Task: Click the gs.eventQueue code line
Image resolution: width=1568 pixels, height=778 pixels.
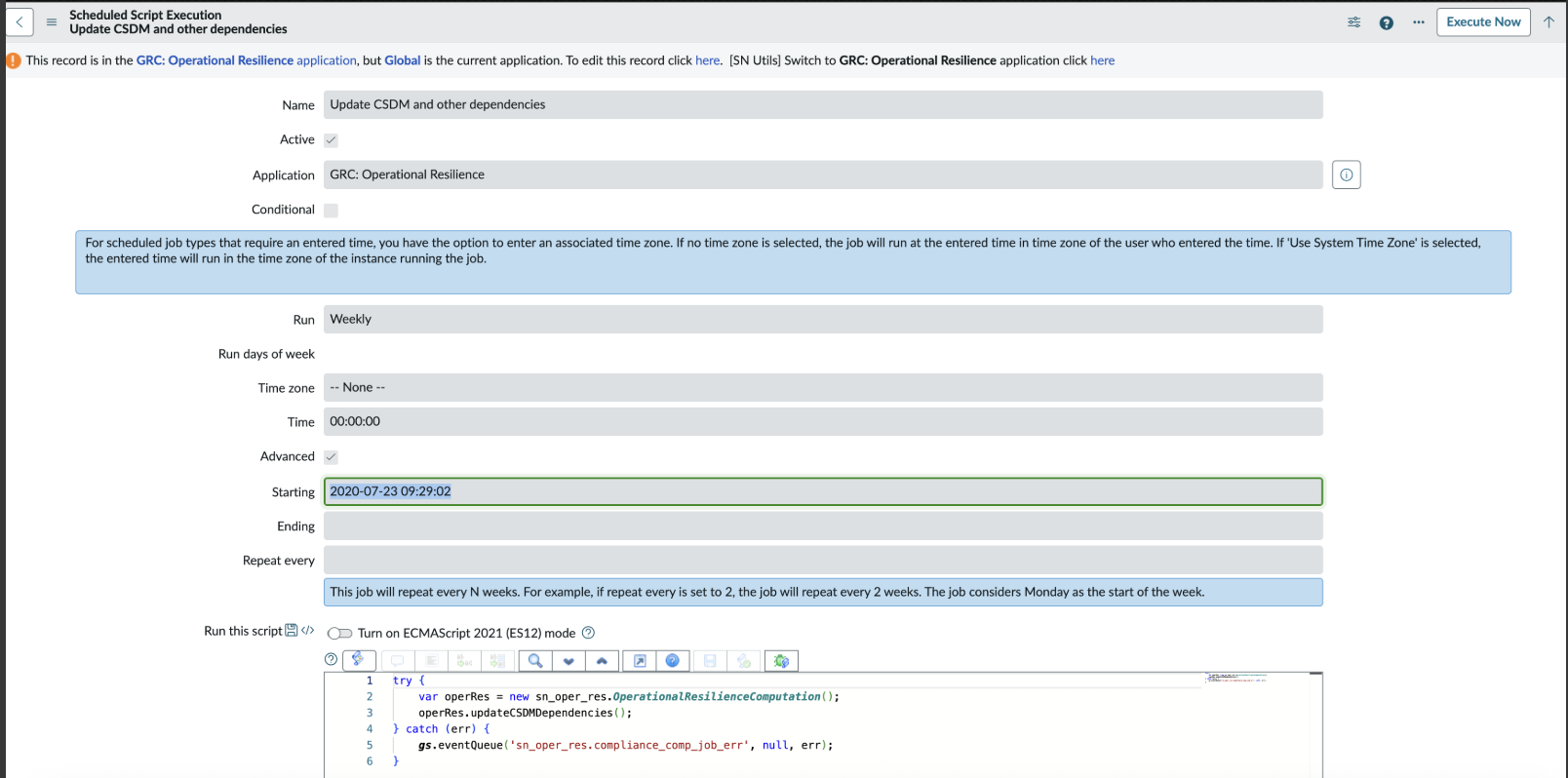Action: (626, 745)
